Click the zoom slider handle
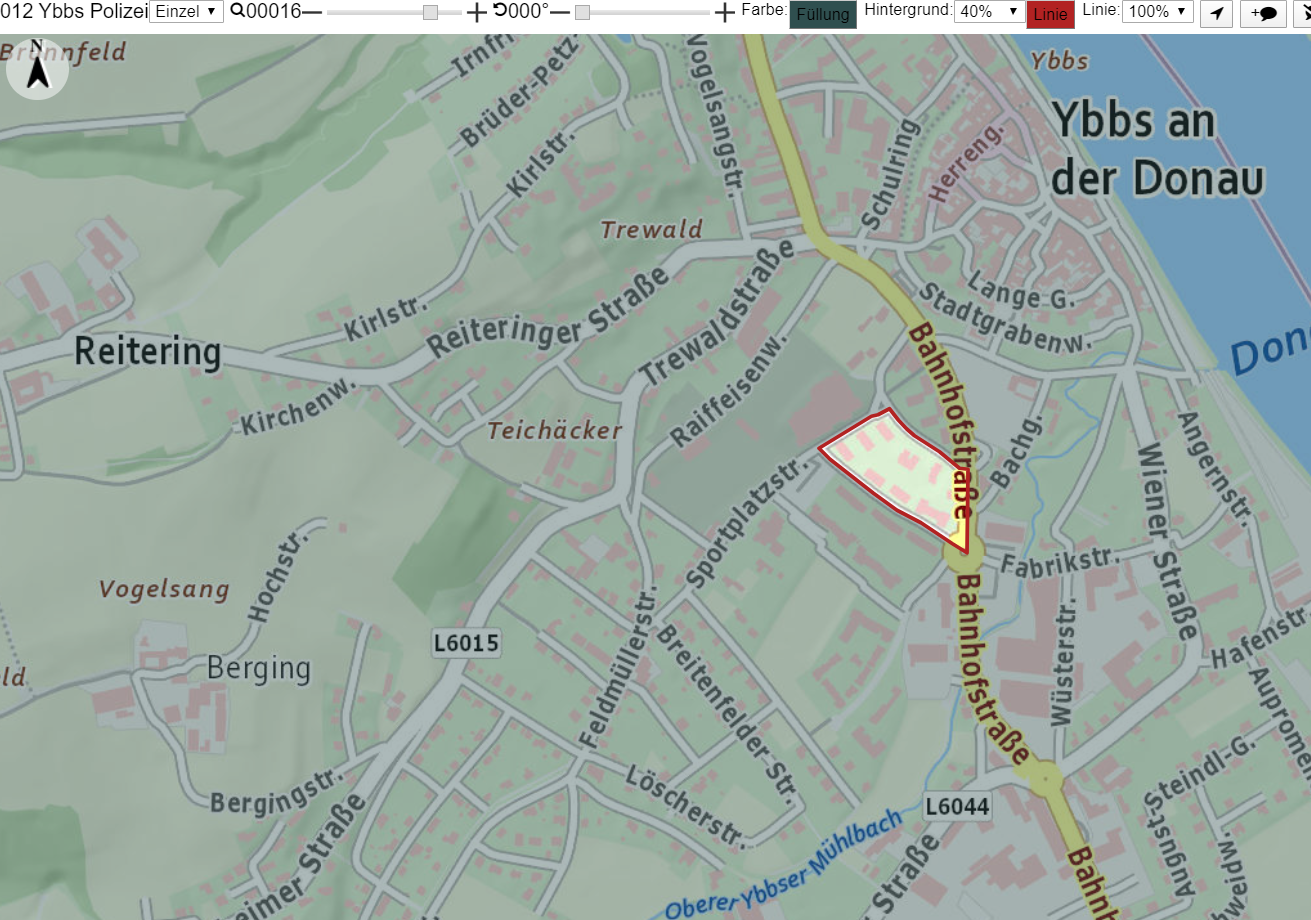Image resolution: width=1311 pixels, height=920 pixels. tap(430, 12)
